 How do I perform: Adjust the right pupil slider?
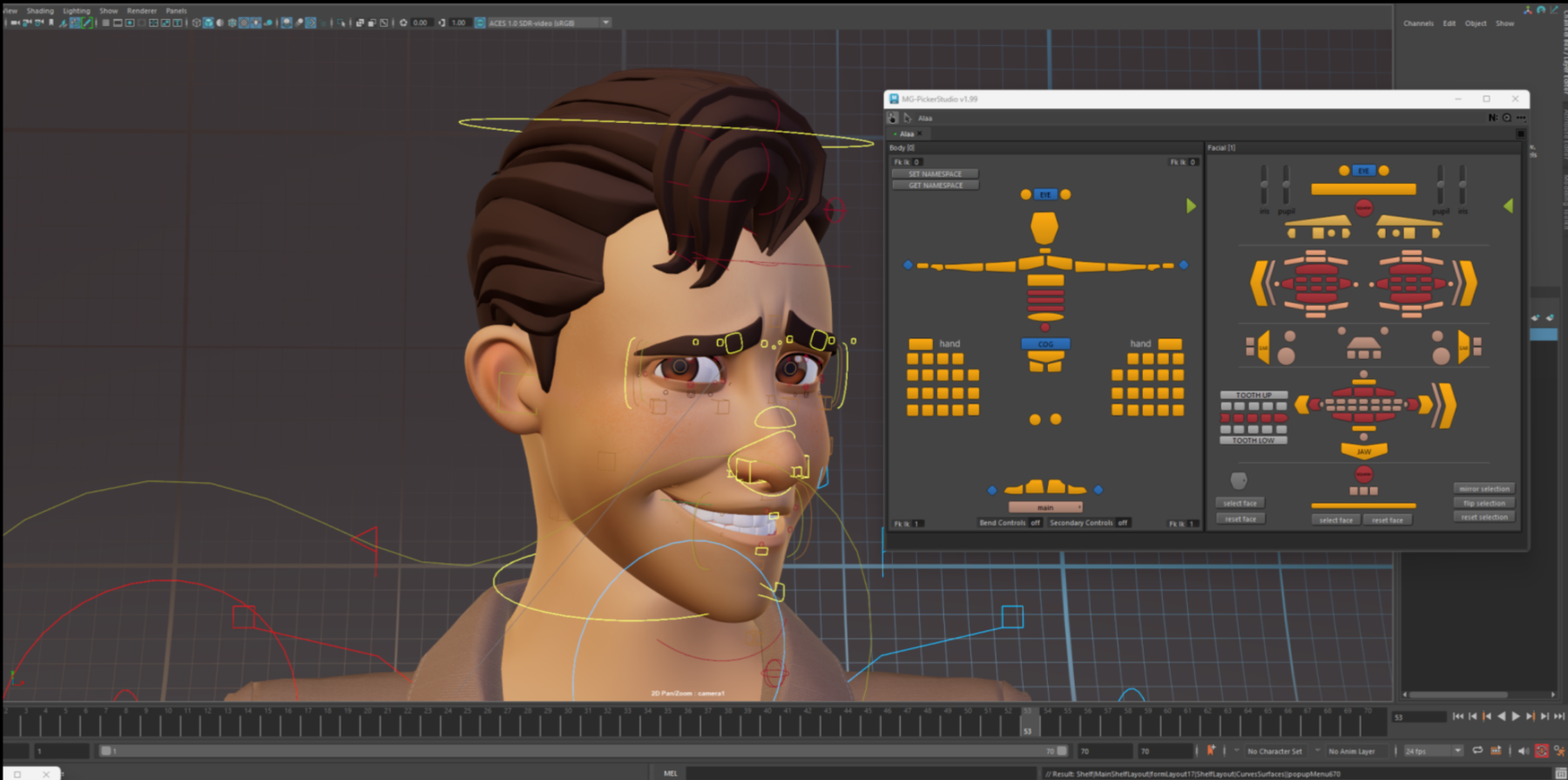click(1441, 185)
